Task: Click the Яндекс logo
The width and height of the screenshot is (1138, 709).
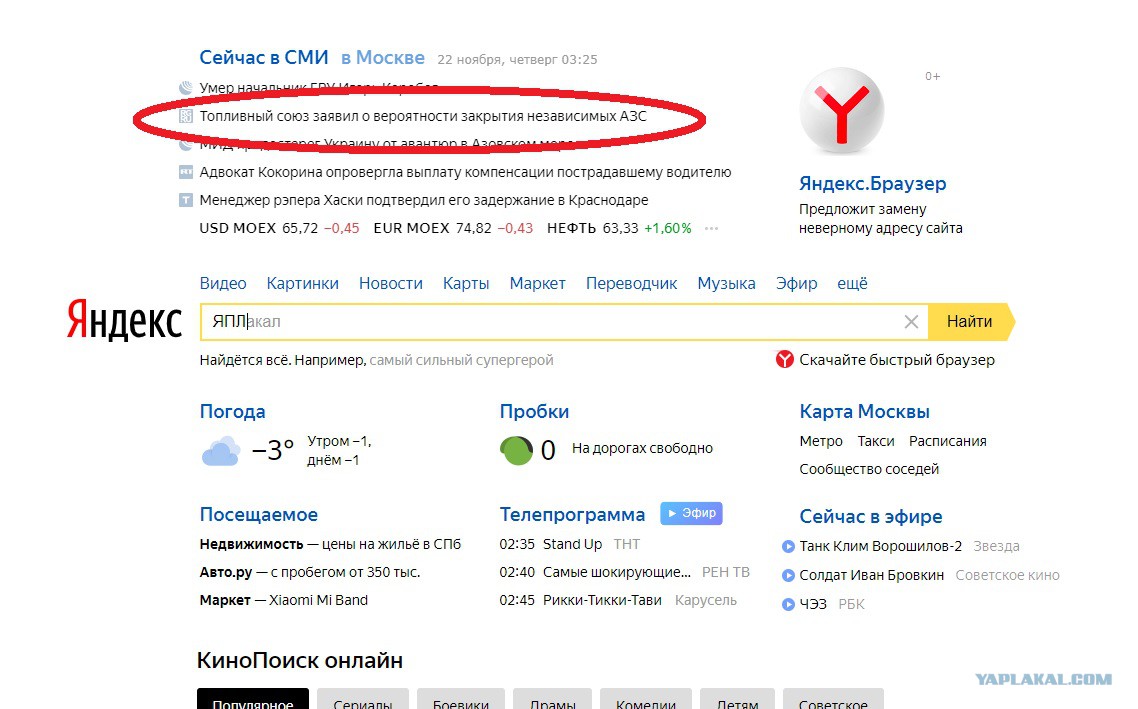Action: pyautogui.click(x=124, y=320)
